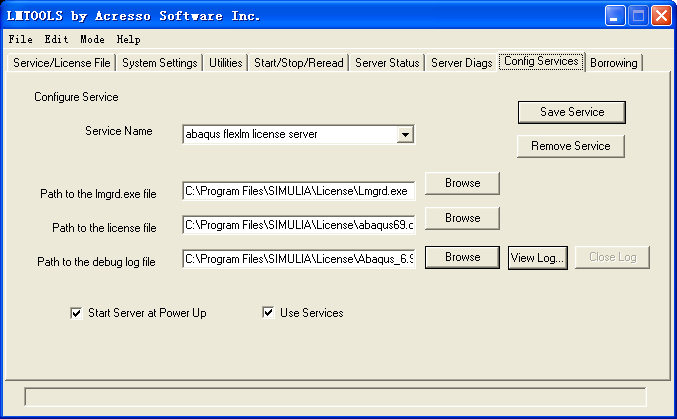Toggle Start Server at Power Up checkbox
This screenshot has width=677, height=419.
76,313
